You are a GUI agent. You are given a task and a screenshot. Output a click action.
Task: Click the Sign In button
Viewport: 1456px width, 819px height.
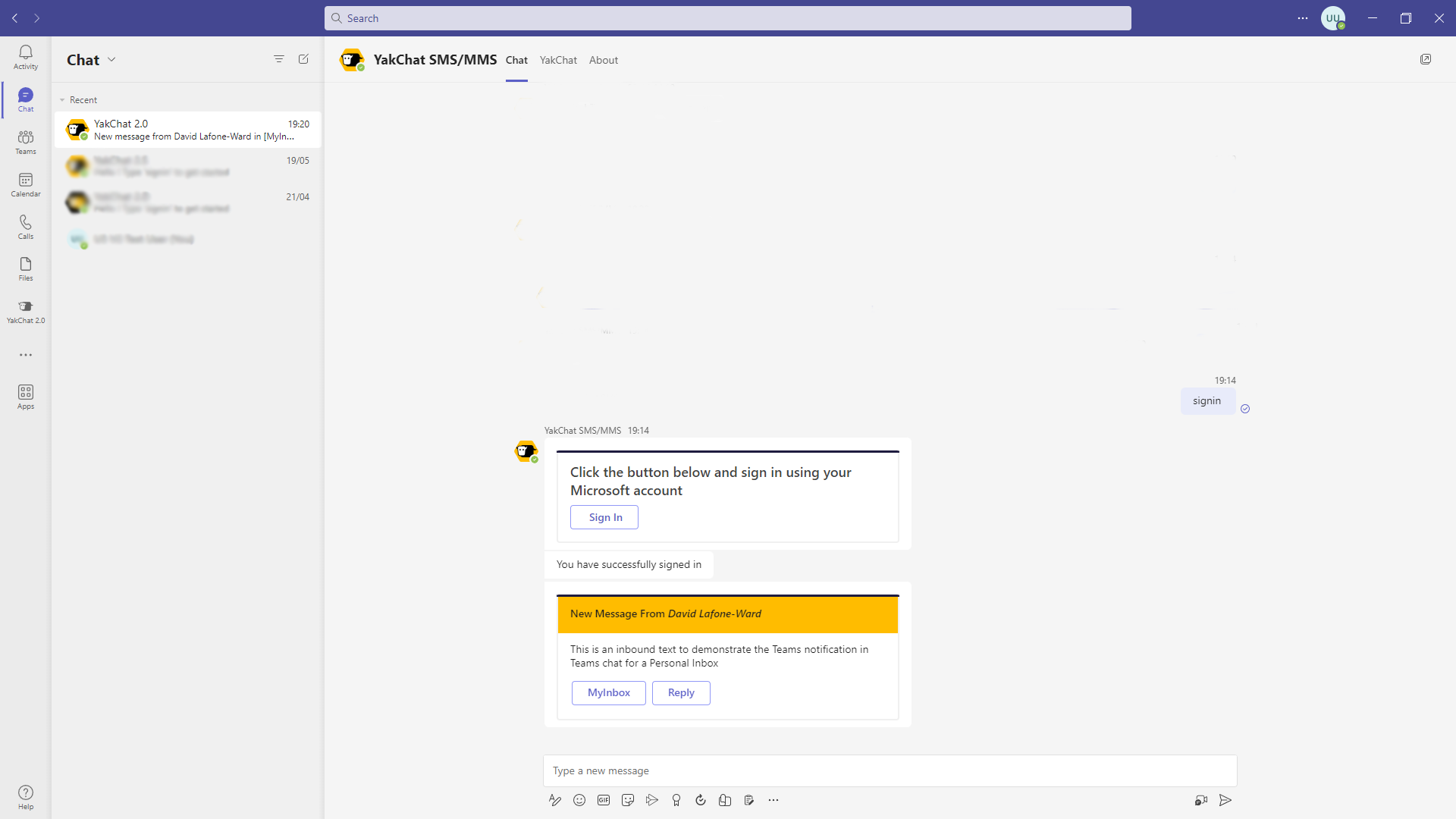pos(604,517)
